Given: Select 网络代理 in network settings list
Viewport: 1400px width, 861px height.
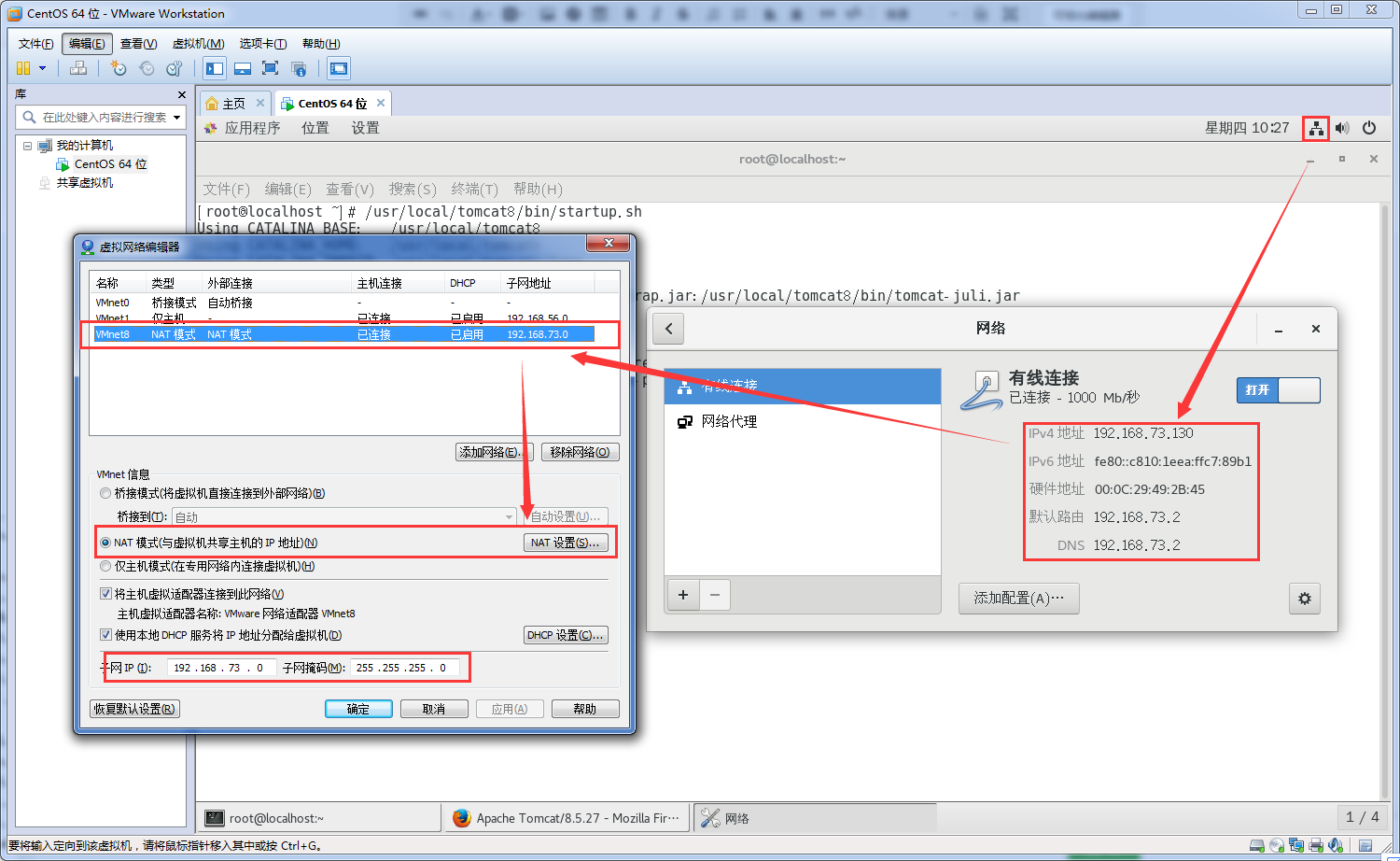Looking at the screenshot, I should 803,421.
